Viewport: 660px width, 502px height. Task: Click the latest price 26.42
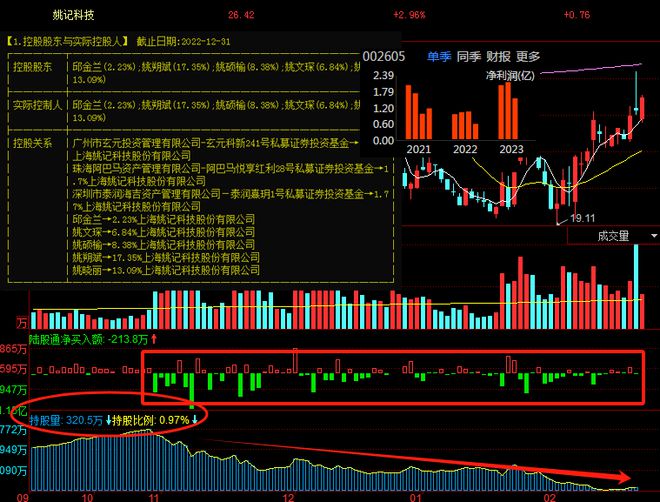[241, 15]
